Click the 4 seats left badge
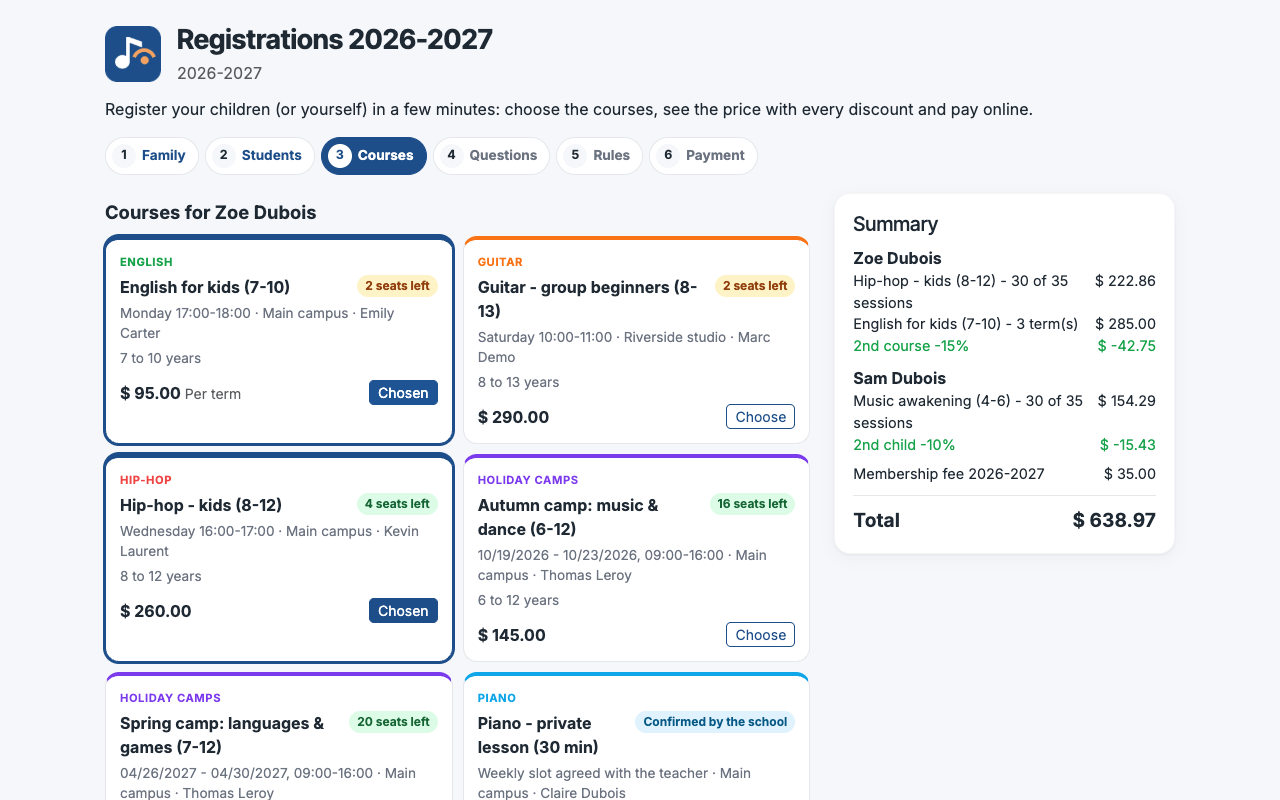 click(x=397, y=504)
